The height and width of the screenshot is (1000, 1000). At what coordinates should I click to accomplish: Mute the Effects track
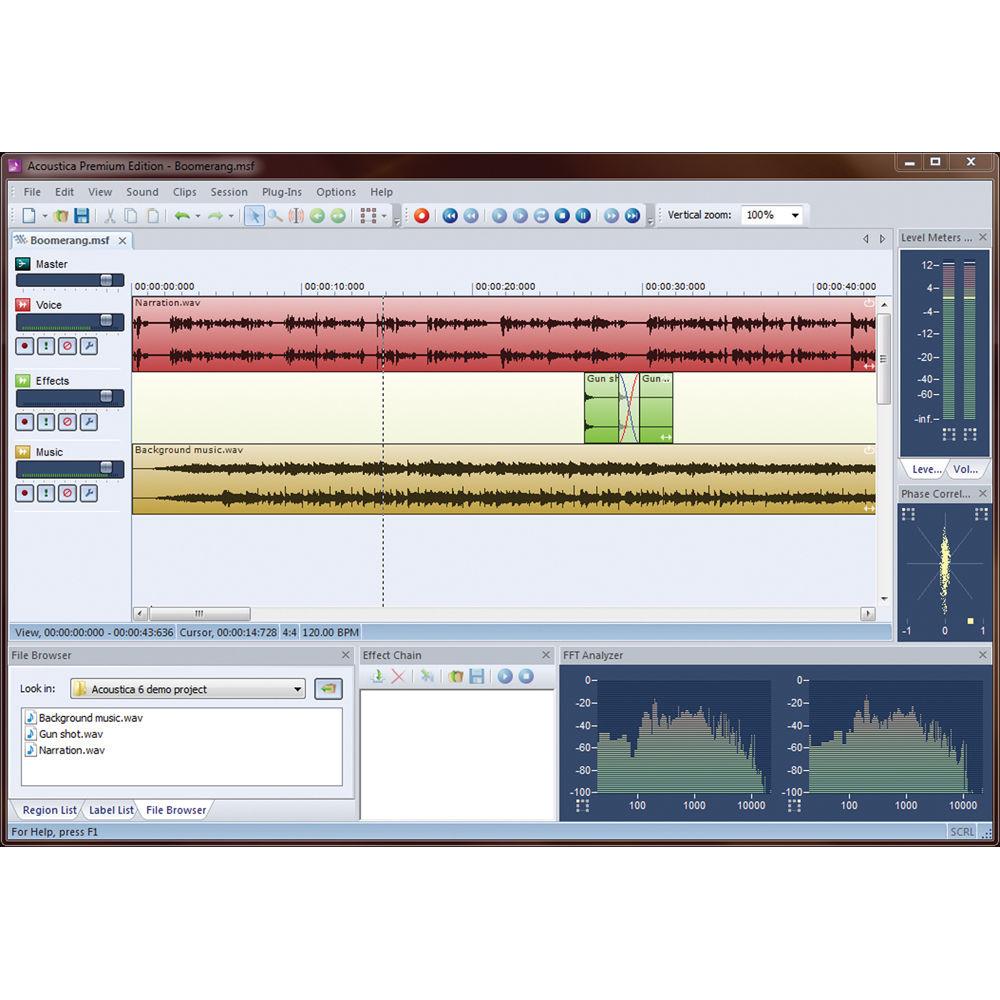[67, 423]
